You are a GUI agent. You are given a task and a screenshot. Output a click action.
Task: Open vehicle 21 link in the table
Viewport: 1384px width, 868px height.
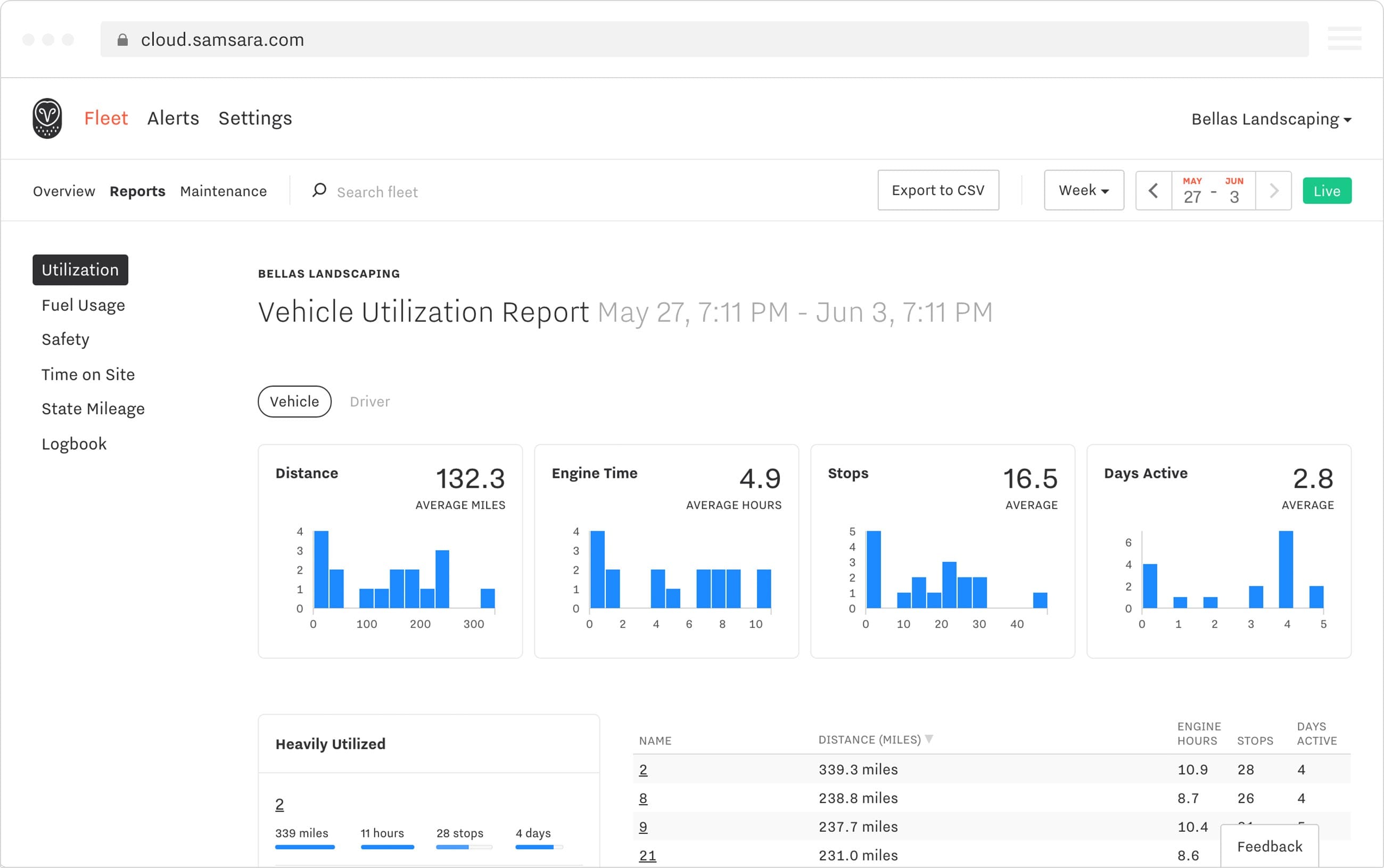647,856
